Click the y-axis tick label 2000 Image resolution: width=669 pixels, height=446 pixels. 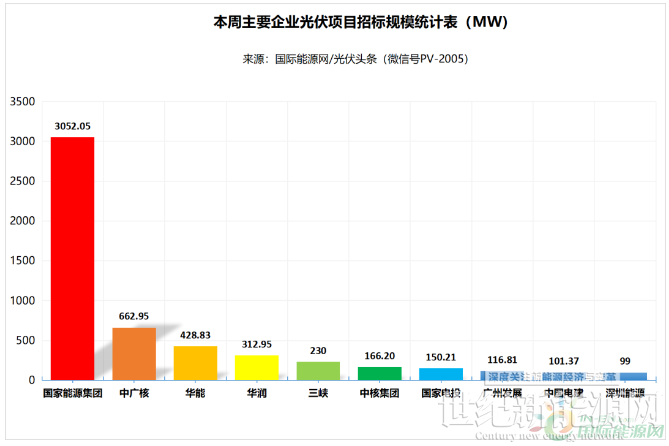[x=23, y=221]
